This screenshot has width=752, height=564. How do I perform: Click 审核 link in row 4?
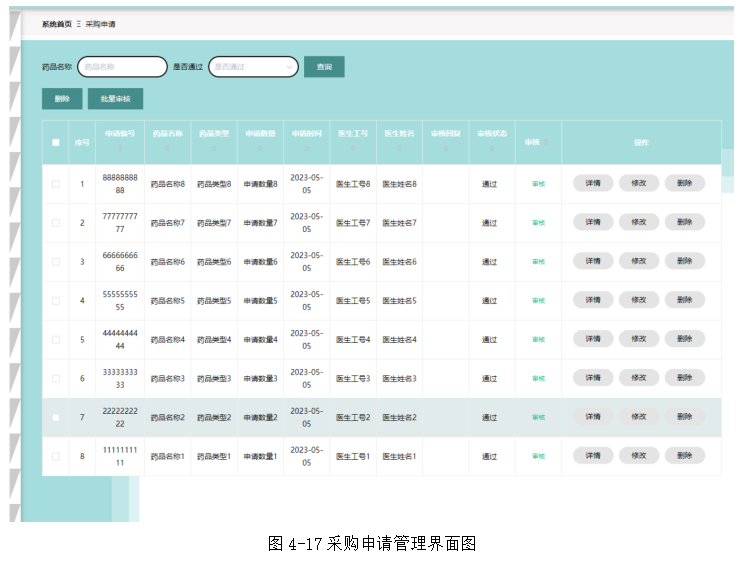[x=539, y=300]
